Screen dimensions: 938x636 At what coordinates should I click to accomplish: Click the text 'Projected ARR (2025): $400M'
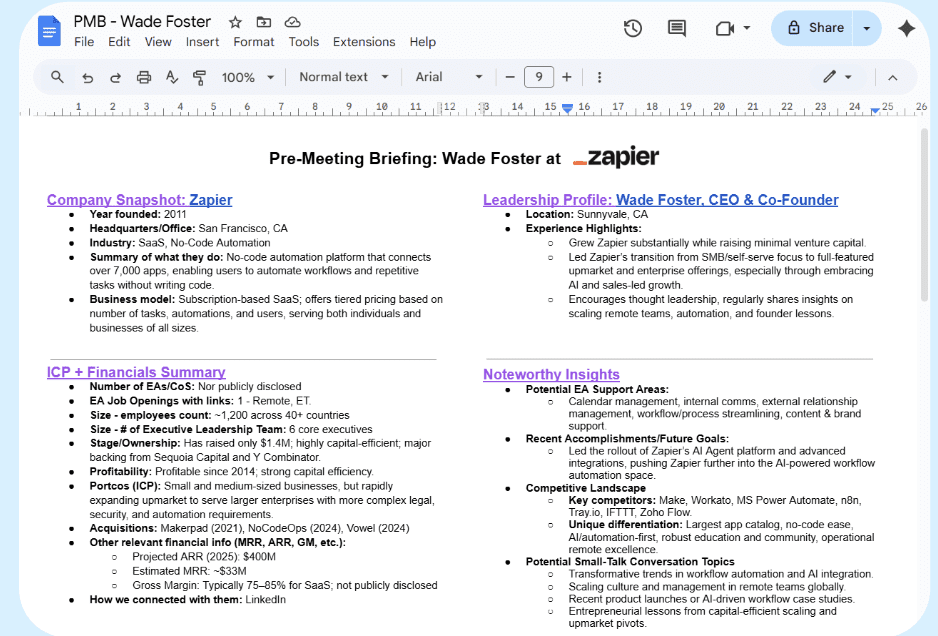(x=204, y=556)
